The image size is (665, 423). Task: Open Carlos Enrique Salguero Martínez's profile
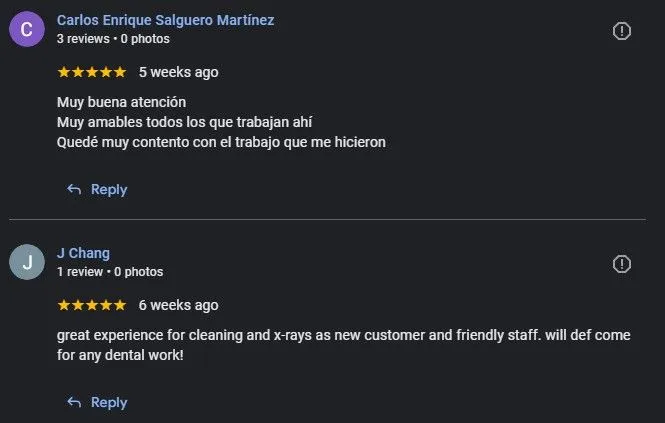click(x=165, y=20)
